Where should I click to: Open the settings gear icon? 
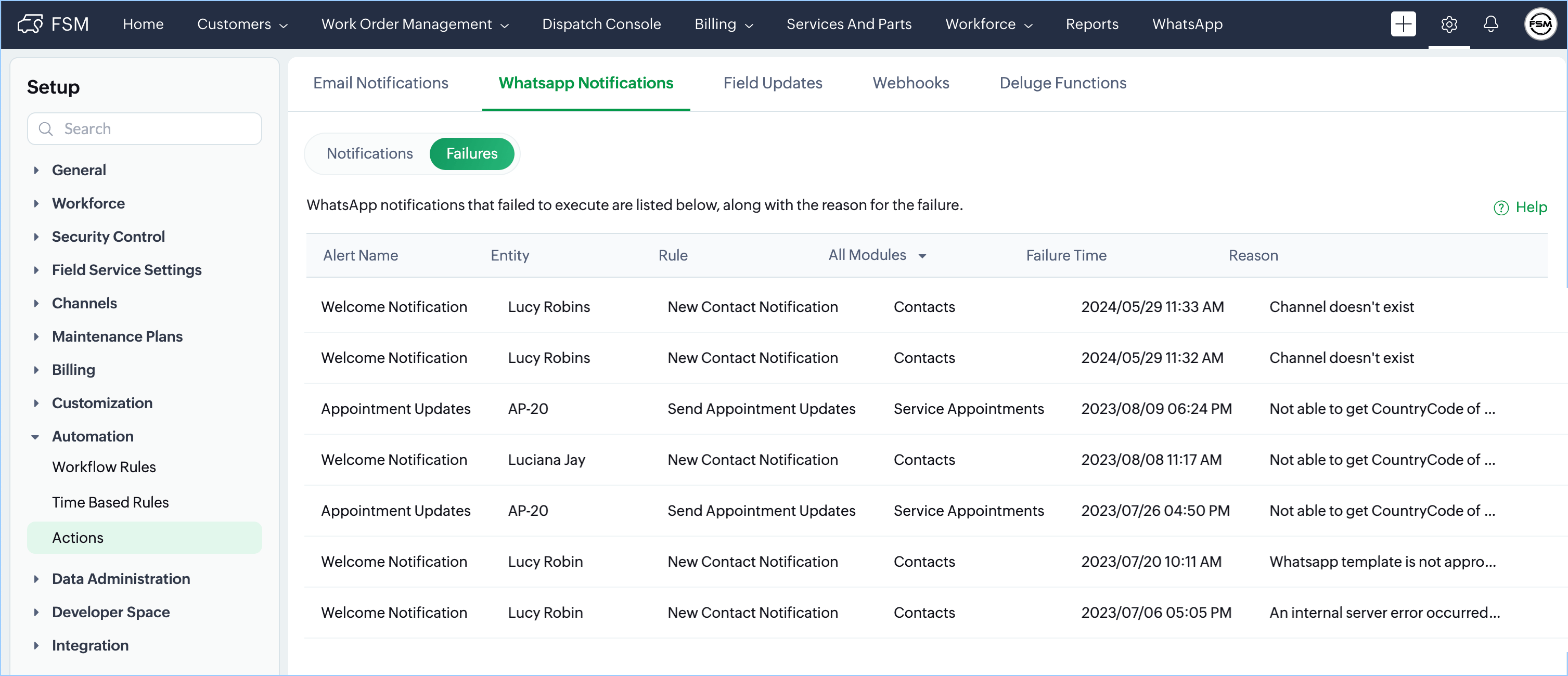(x=1449, y=24)
